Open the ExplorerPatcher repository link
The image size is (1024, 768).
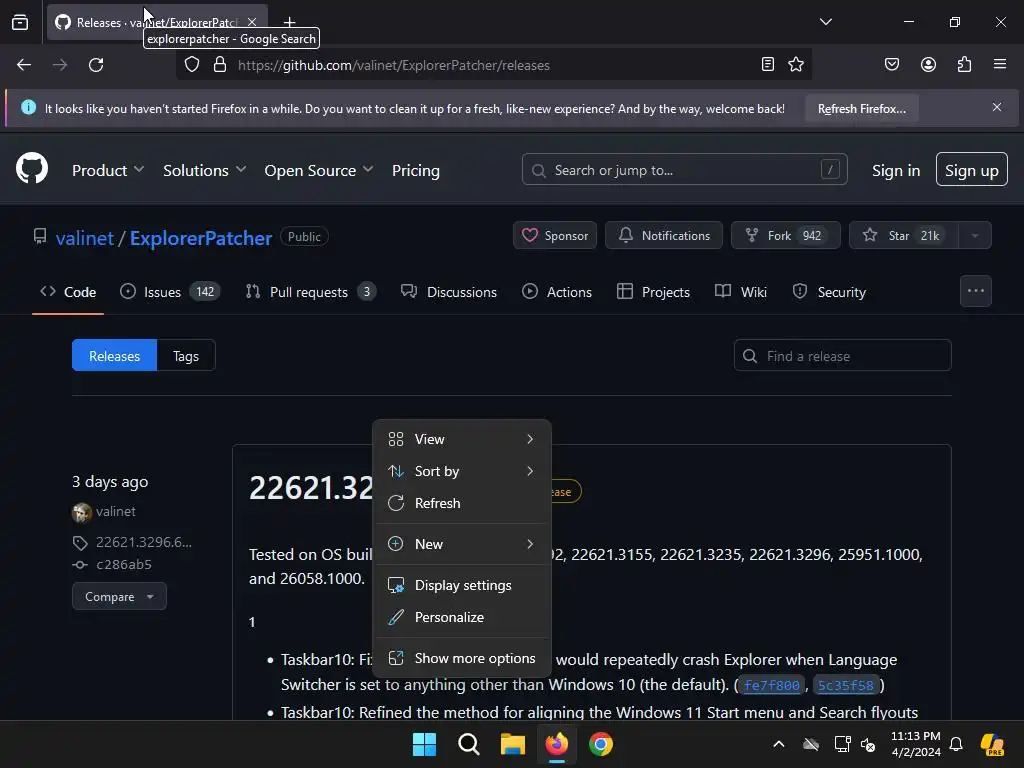[201, 238]
